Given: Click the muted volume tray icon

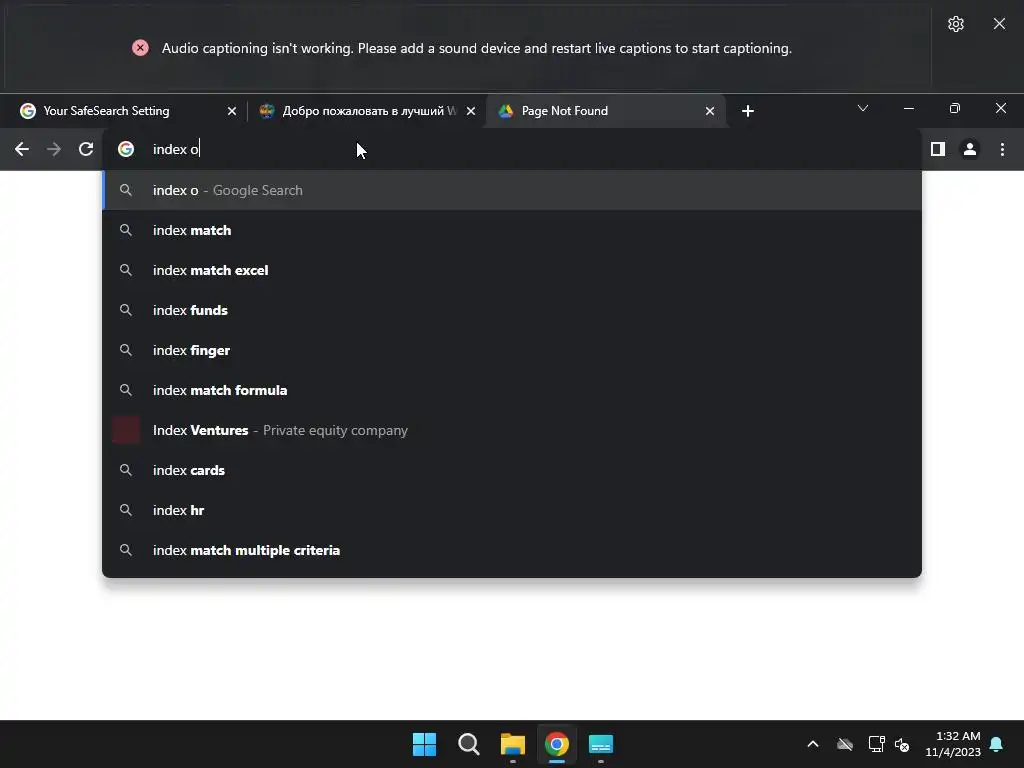Looking at the screenshot, I should [902, 744].
